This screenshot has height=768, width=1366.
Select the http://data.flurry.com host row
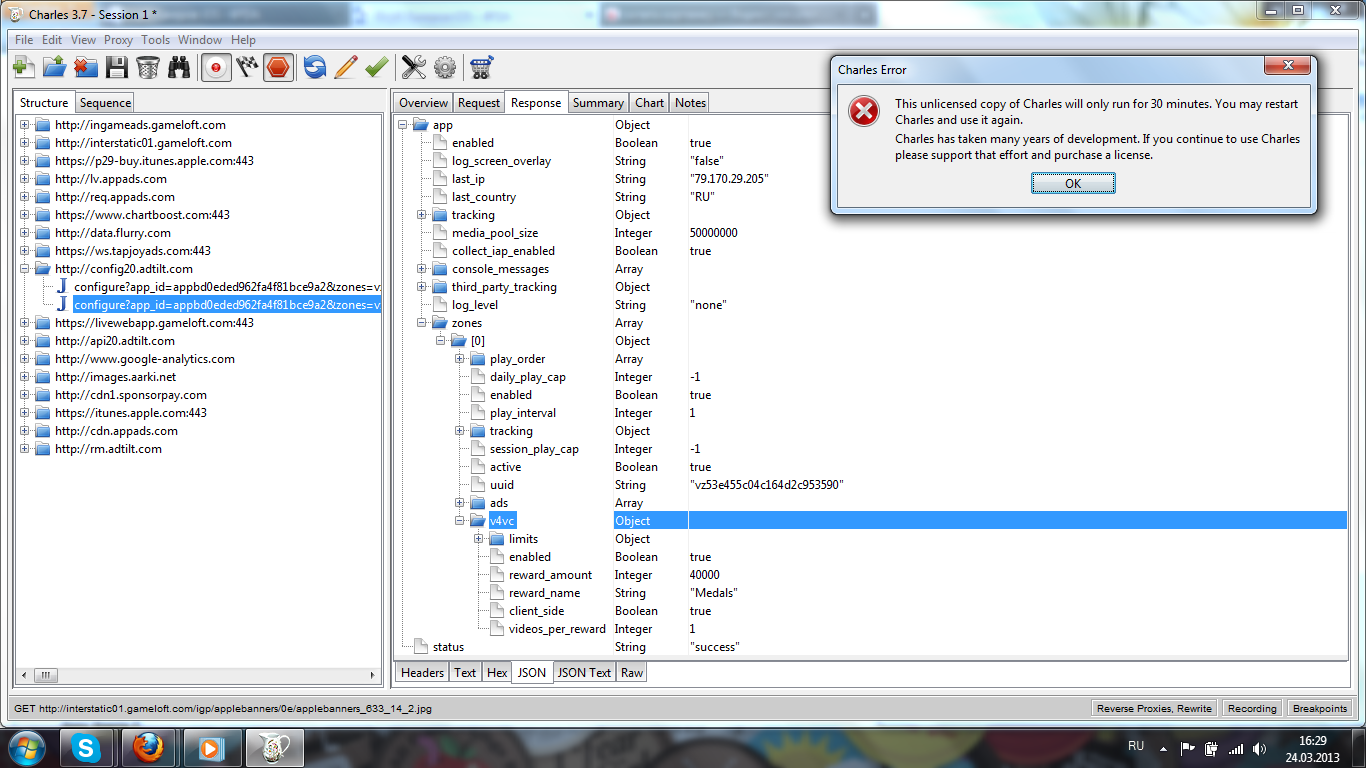pos(113,233)
